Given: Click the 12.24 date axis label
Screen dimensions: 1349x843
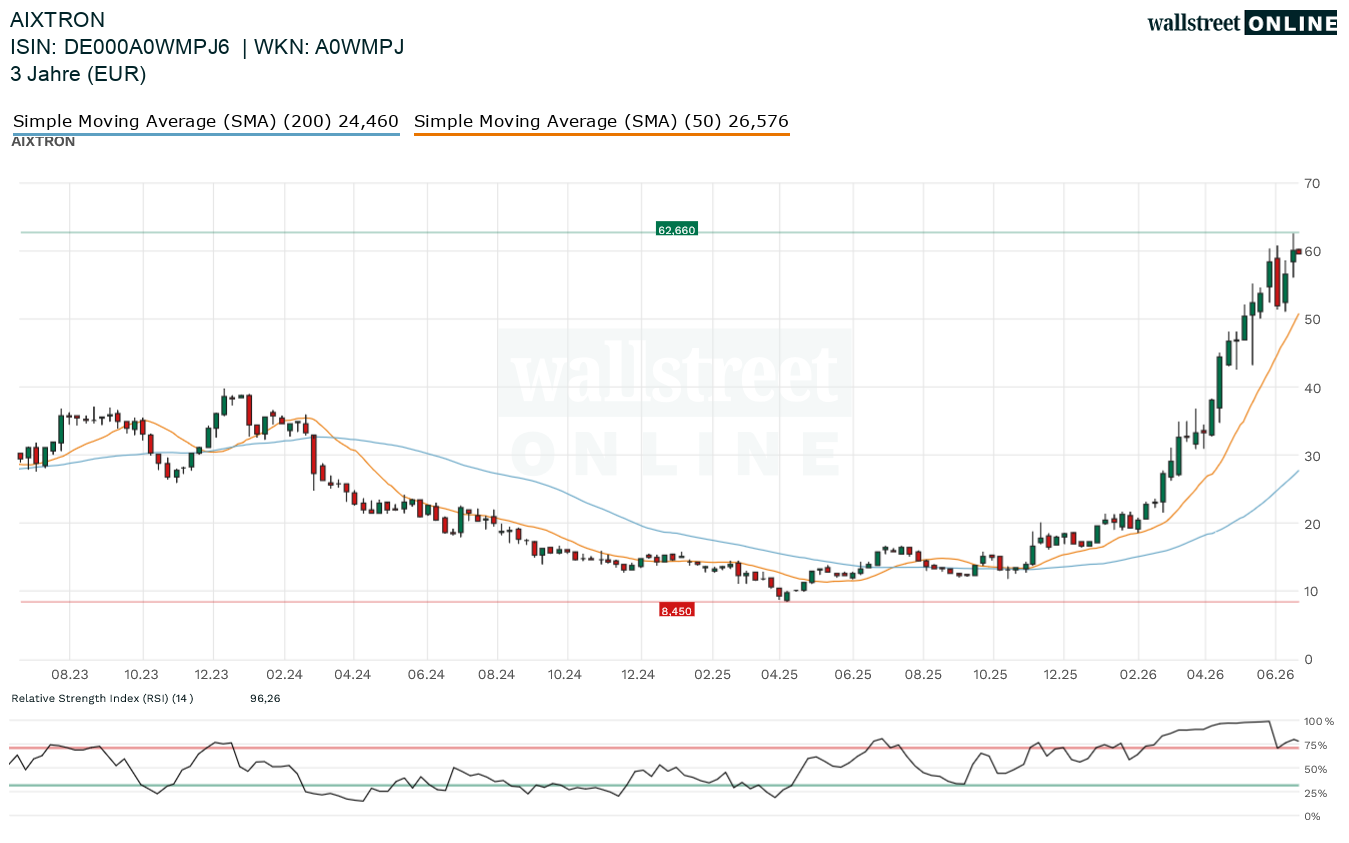Looking at the screenshot, I should (638, 675).
